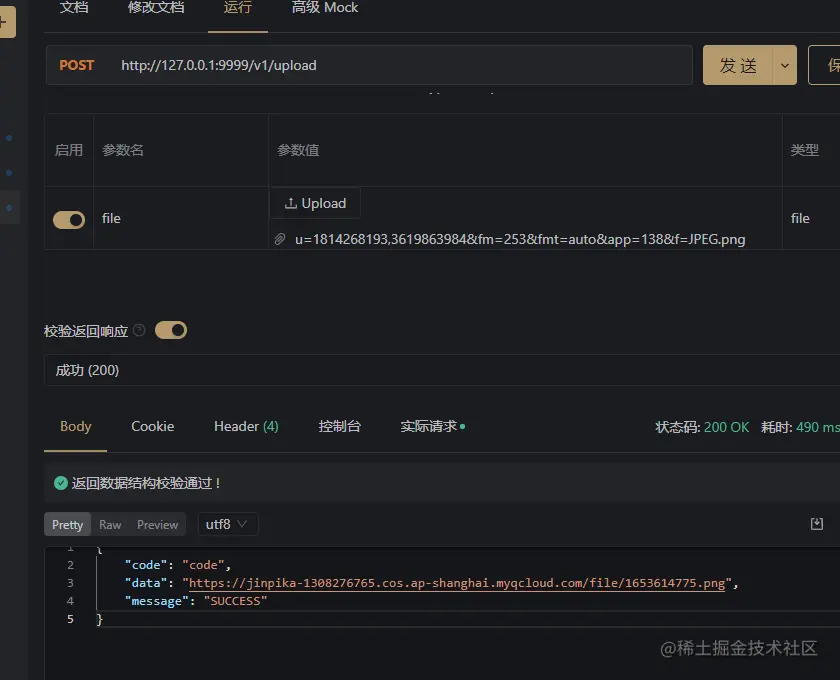This screenshot has width=840, height=680.
Task: Click the partially visible save button beside 发送
Action: (824, 65)
